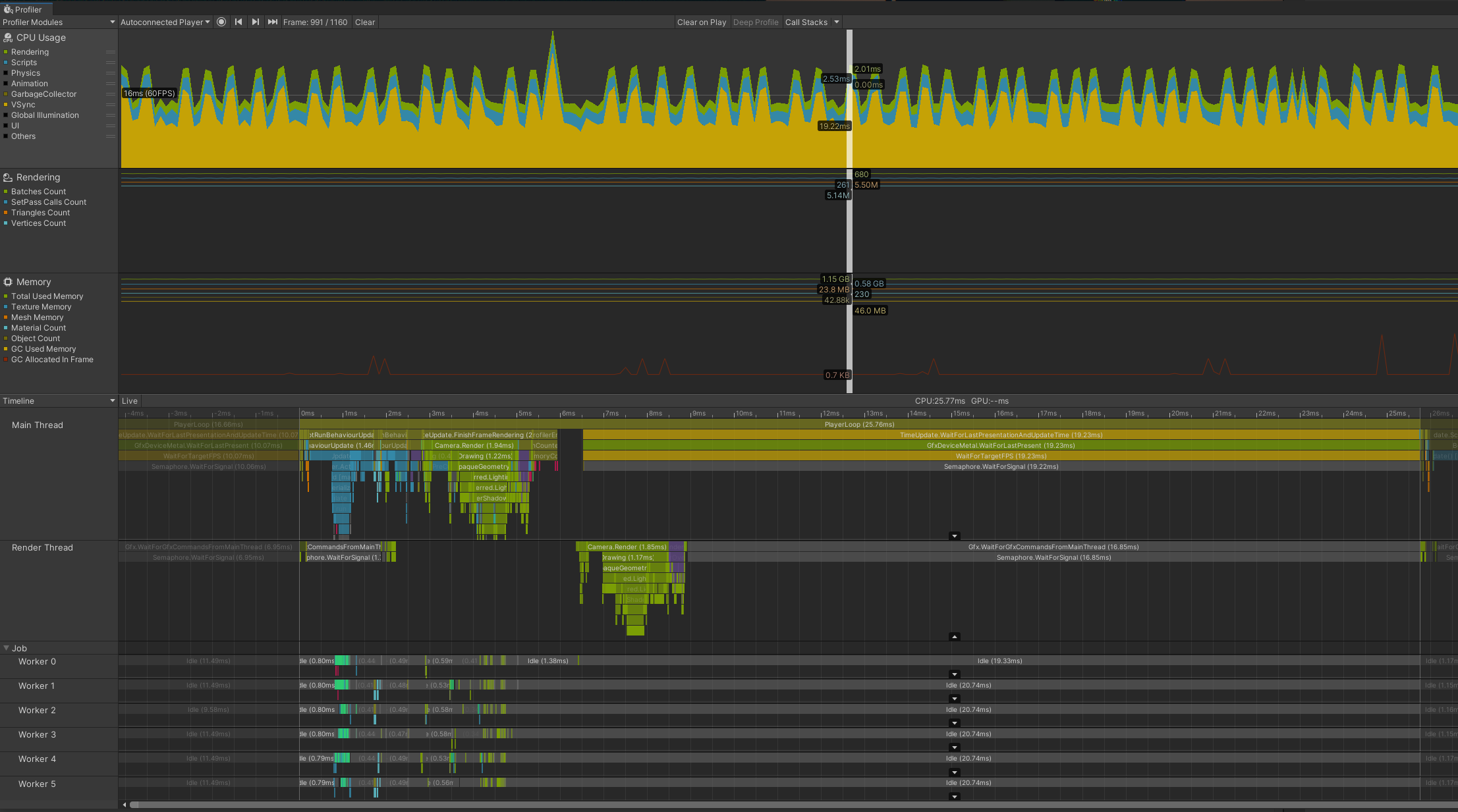Click the Call Stacks button
Screen dimensions: 1458x812
tap(806, 22)
